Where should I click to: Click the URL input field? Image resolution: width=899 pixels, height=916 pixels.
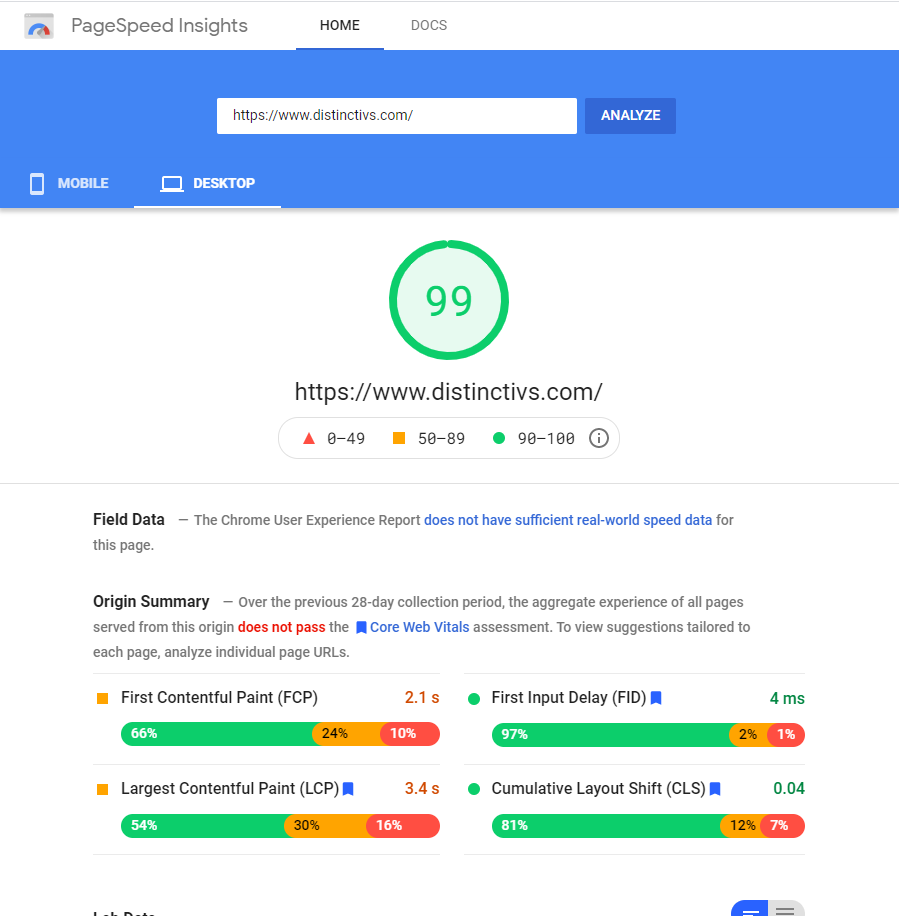(x=396, y=115)
